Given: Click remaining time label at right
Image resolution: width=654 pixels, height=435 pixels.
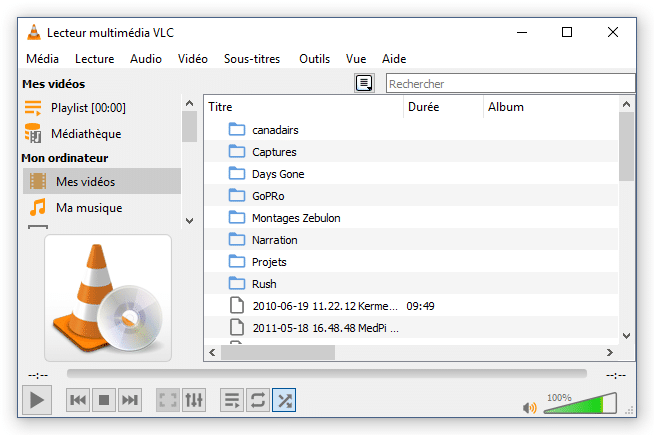Looking at the screenshot, I should coord(616,375).
